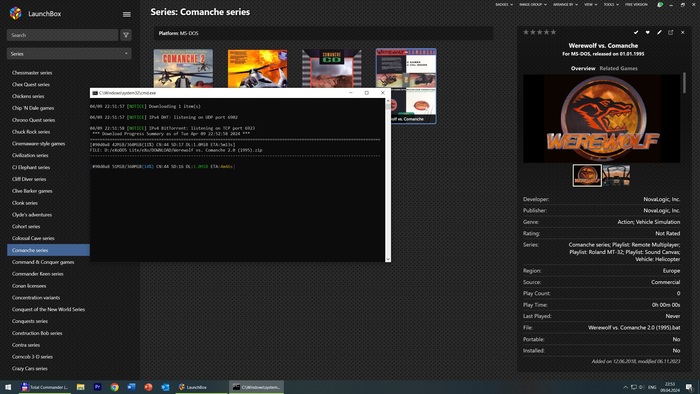
Task: Open PowerPoint from taskbar
Action: (x=148, y=387)
